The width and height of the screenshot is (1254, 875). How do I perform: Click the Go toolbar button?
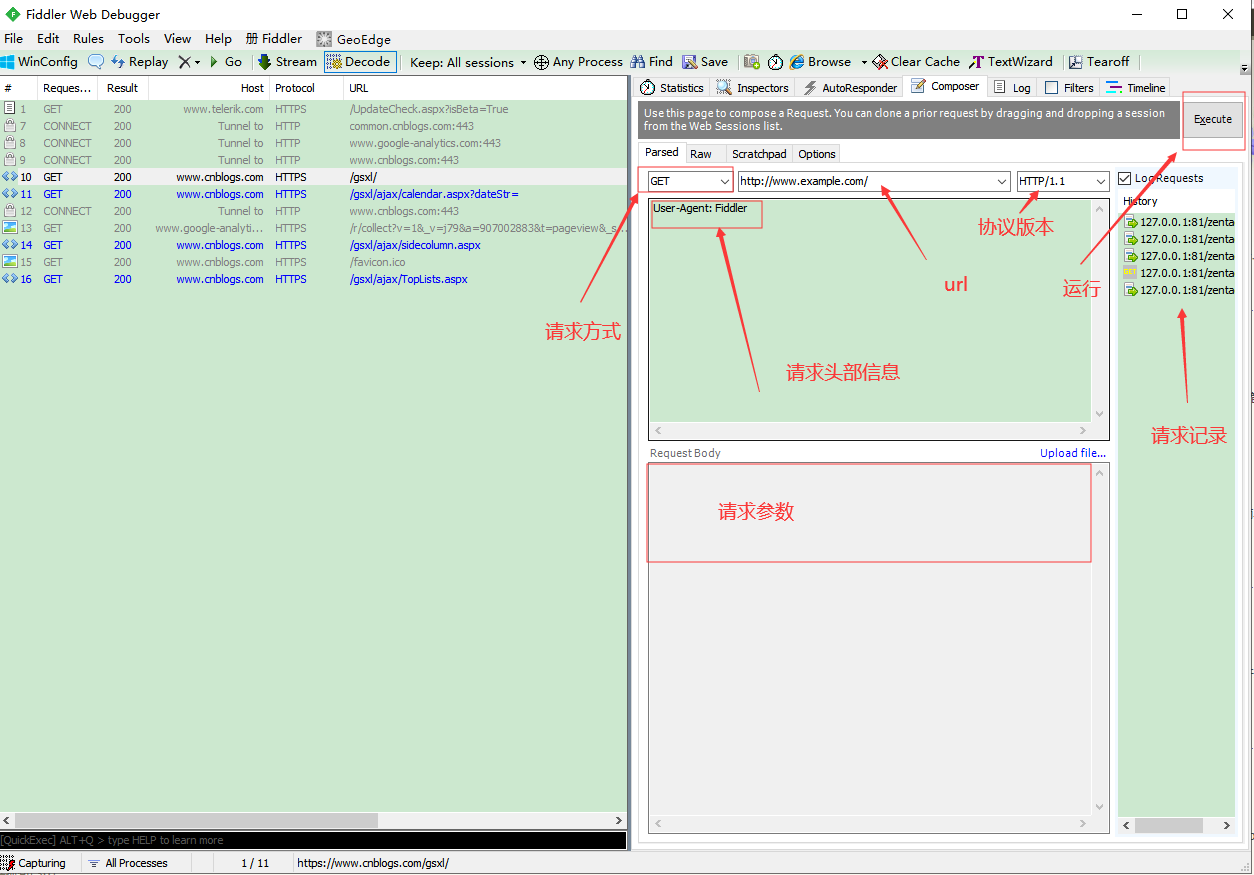[226, 62]
